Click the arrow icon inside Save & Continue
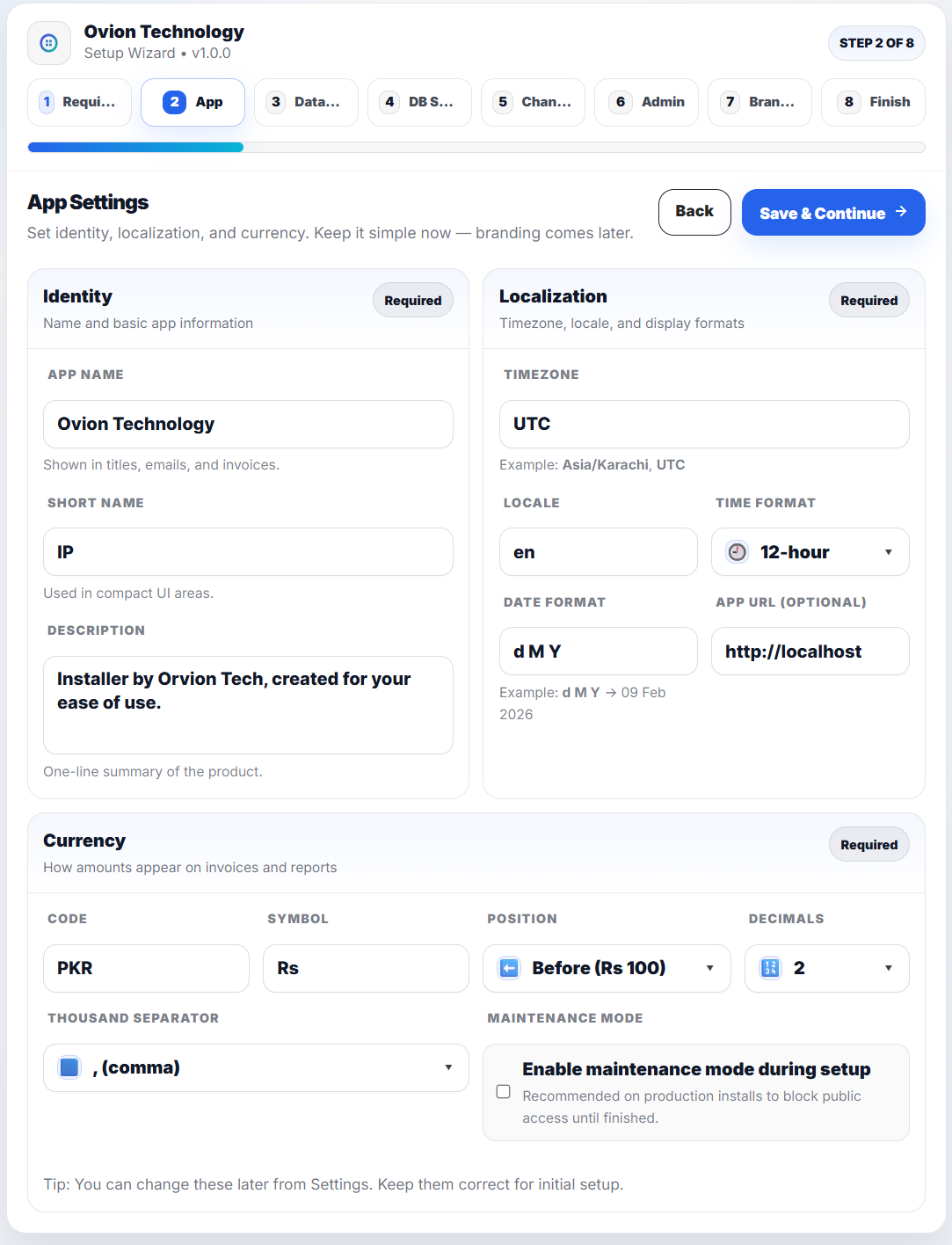This screenshot has height=1245, width=952. [900, 212]
